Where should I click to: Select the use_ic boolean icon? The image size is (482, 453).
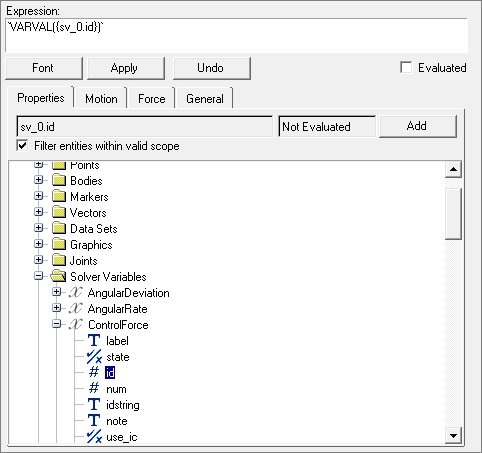(94, 437)
